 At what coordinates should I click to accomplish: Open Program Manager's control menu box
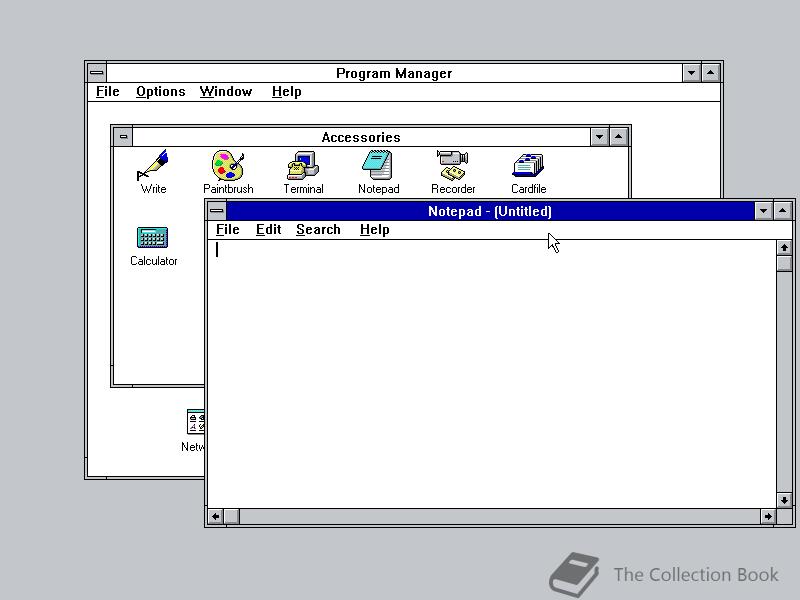96,73
